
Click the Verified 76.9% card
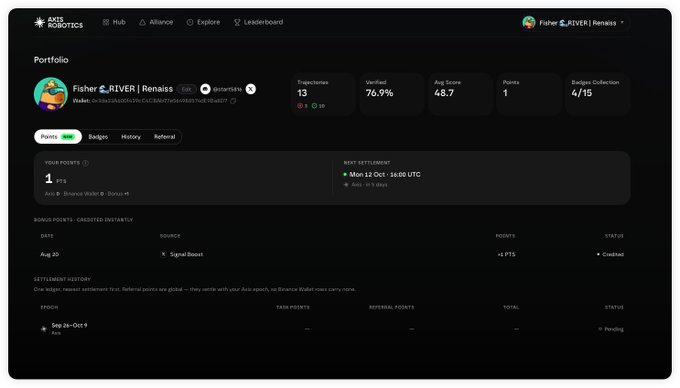click(x=392, y=94)
